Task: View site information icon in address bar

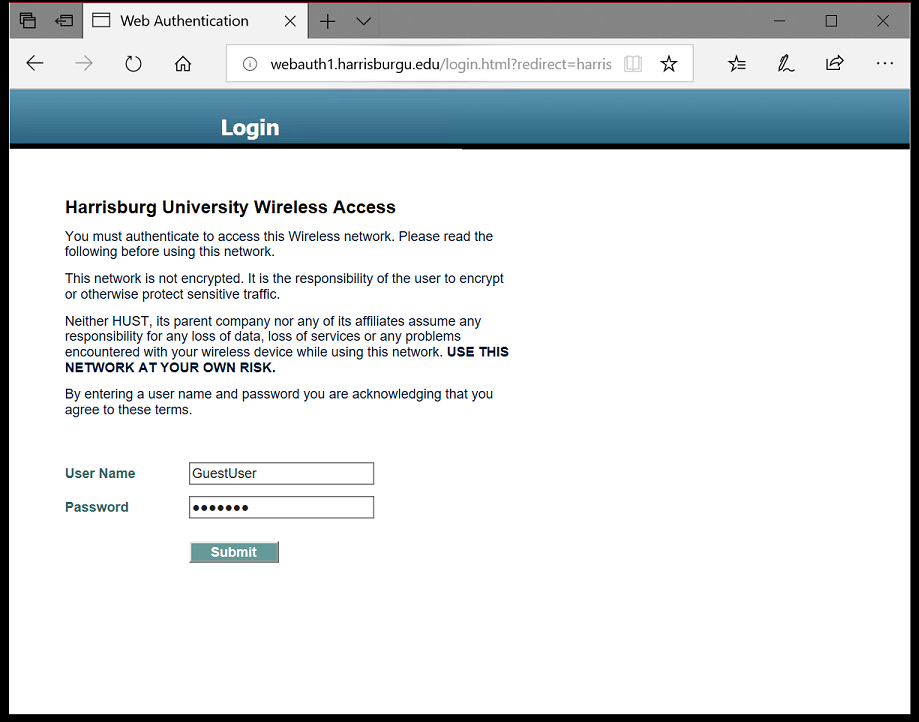Action: [250, 64]
